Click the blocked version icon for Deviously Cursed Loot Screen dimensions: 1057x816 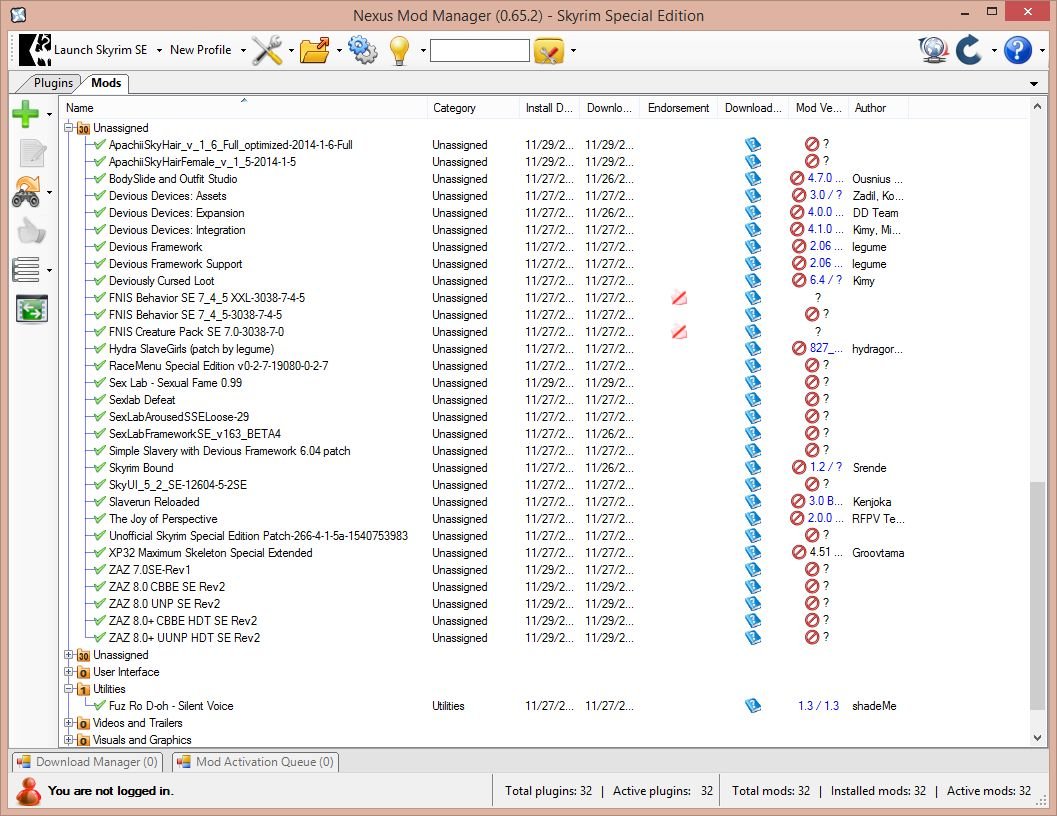799,280
